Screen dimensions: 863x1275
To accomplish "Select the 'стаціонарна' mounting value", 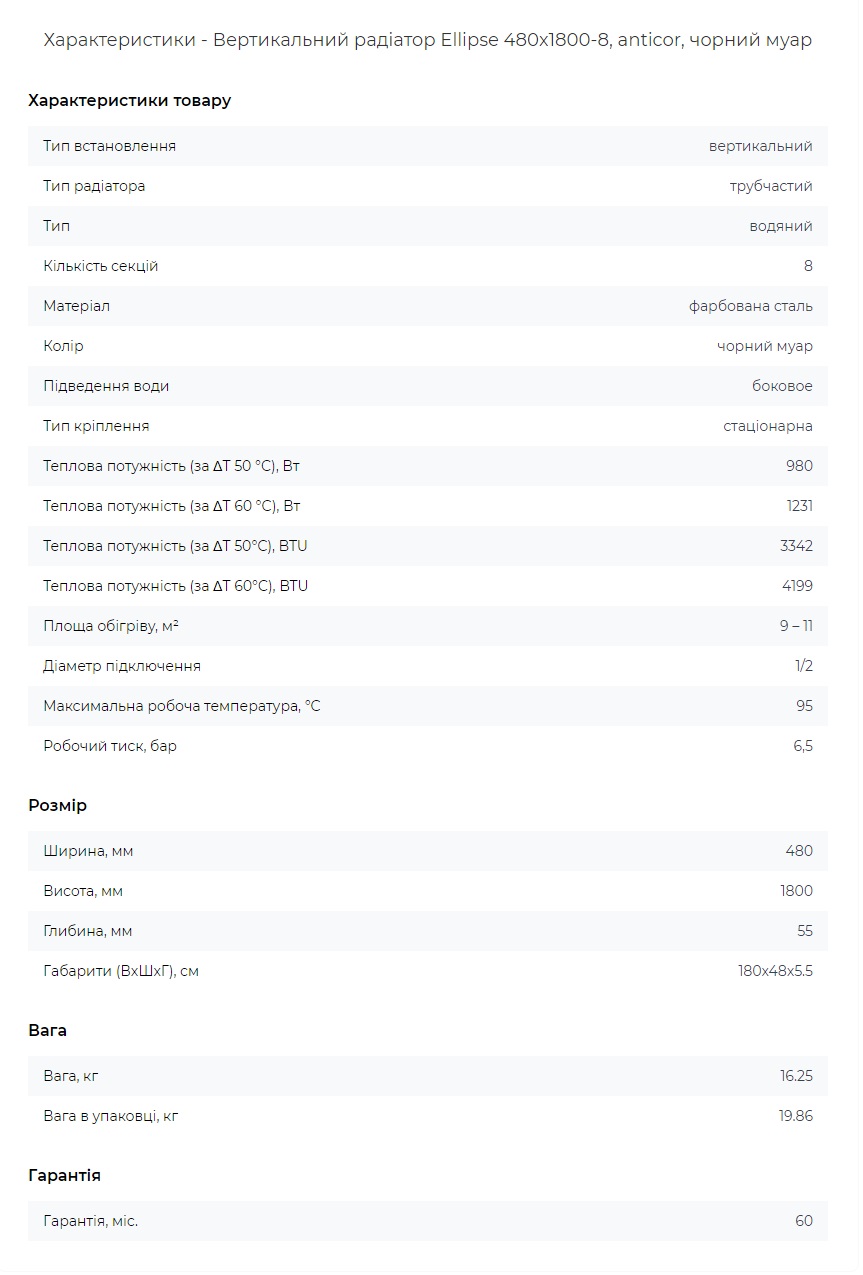I will click(768, 426).
